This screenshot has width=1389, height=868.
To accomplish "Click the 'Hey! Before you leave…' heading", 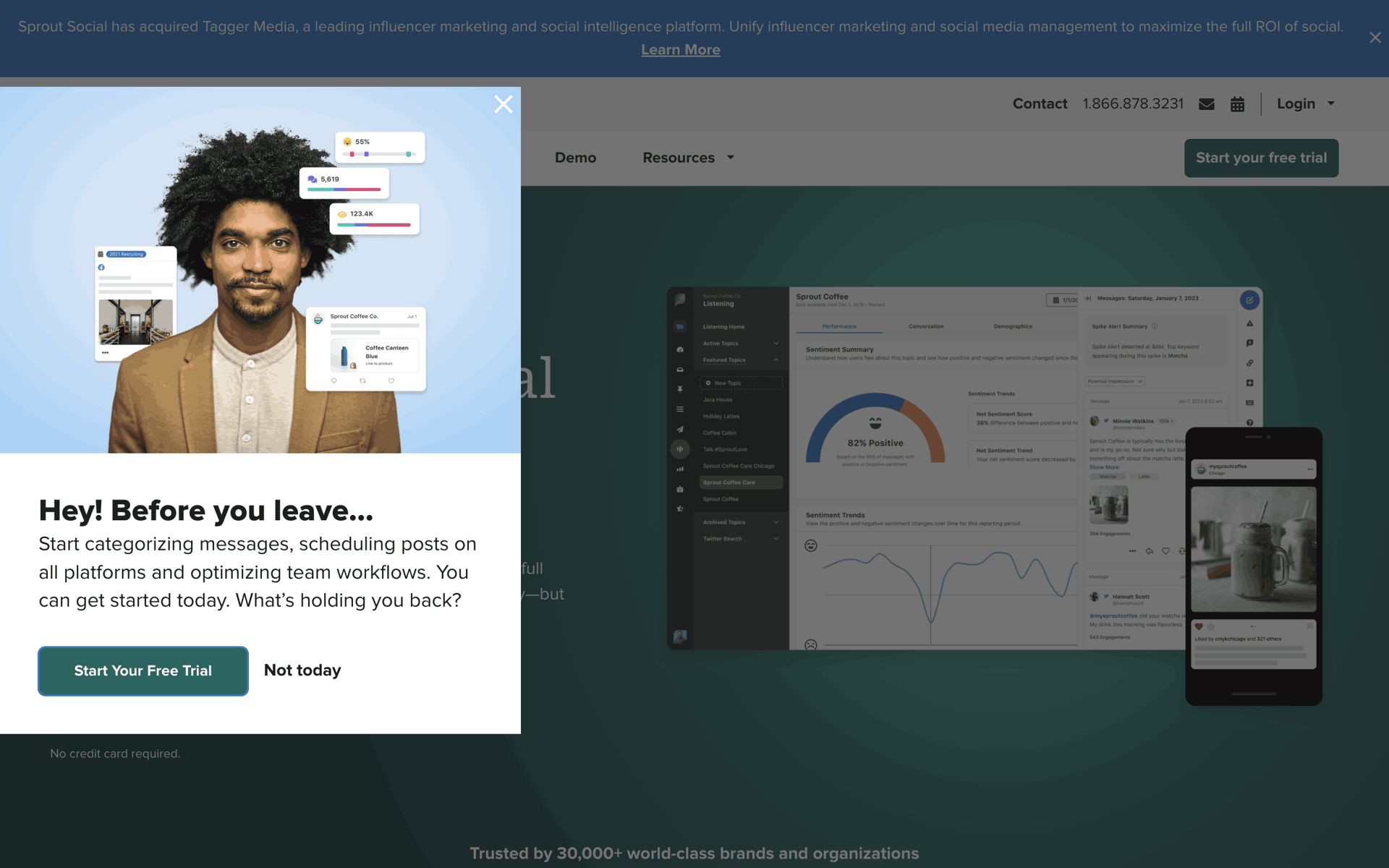I will click(205, 511).
